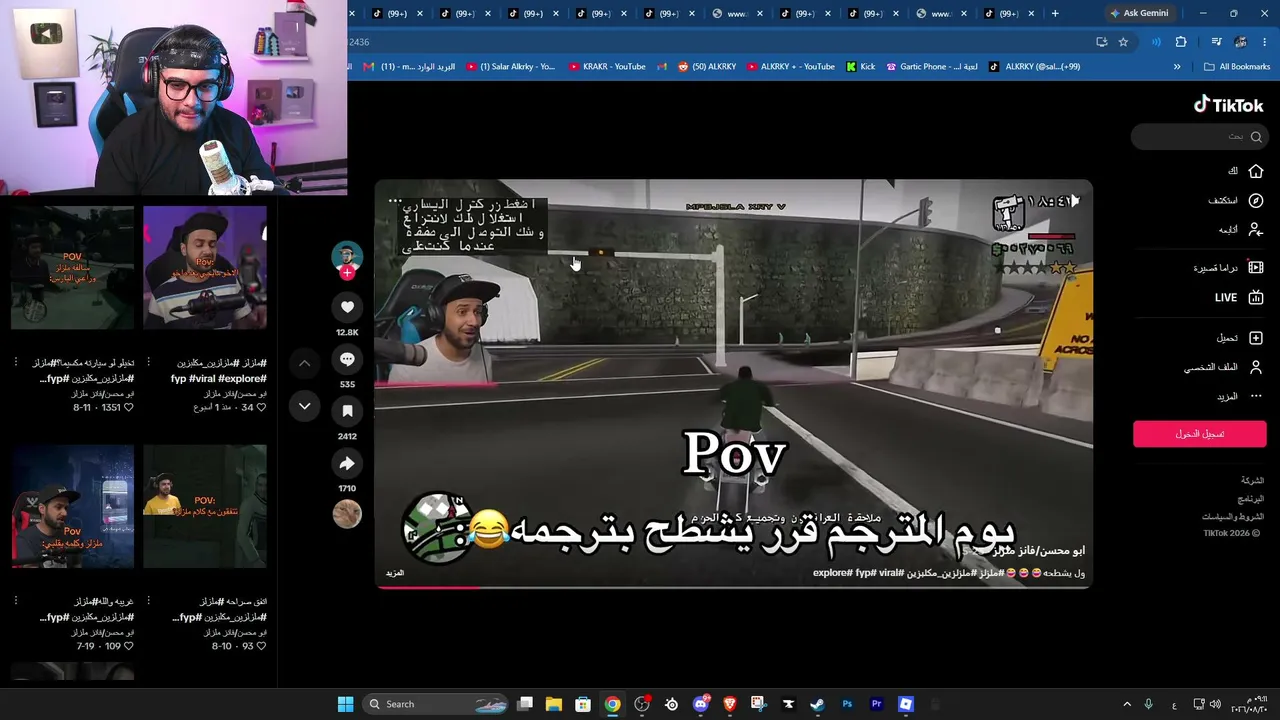This screenshot has height=720, width=1280.
Task: Expand the video caption with المزيد
Action: point(395,573)
